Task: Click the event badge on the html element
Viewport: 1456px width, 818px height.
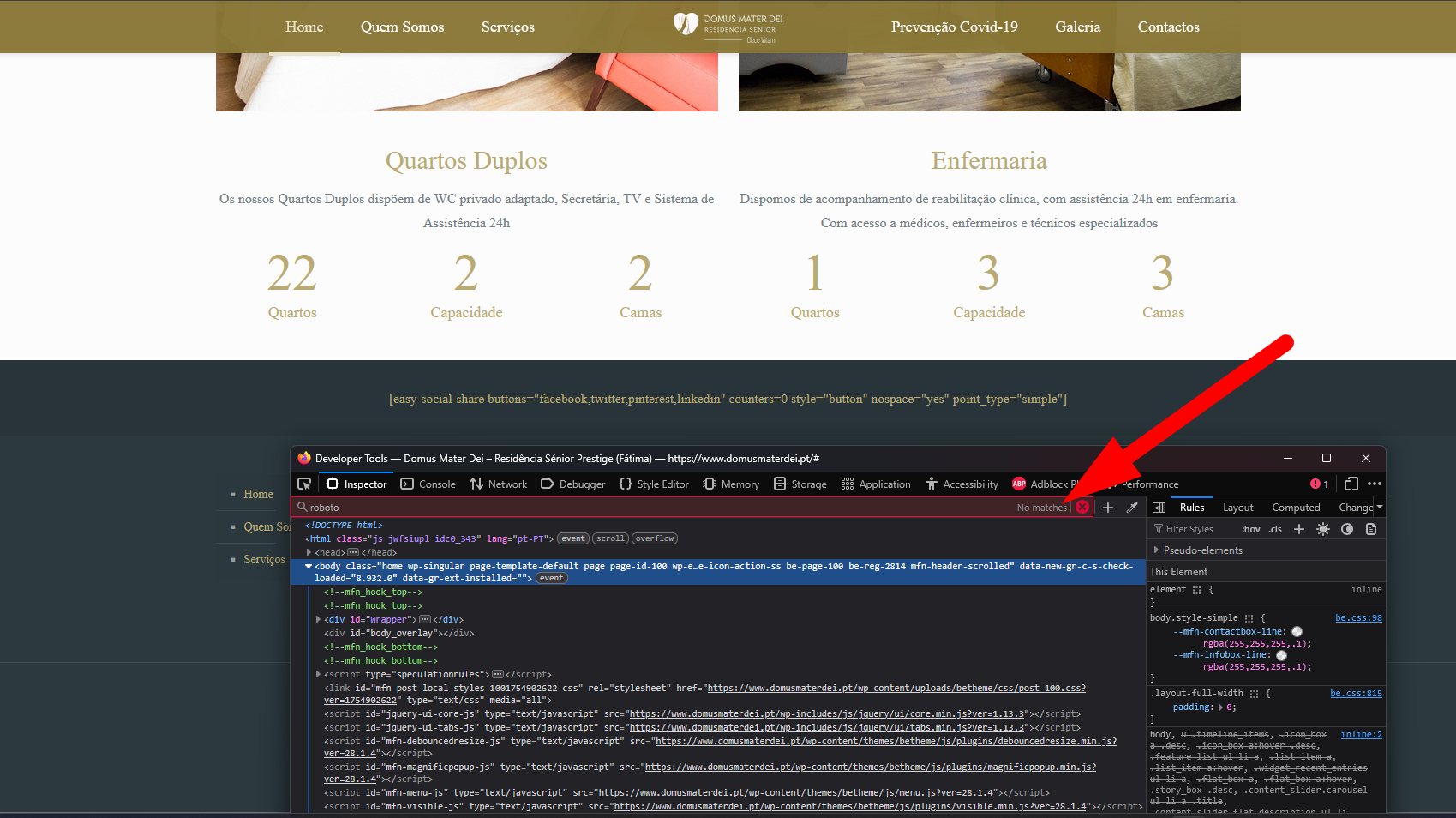Action: click(573, 539)
